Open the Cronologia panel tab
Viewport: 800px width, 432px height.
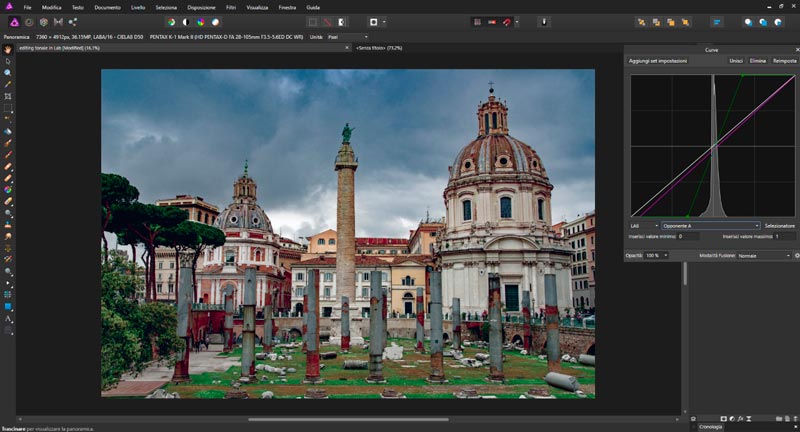[710, 427]
